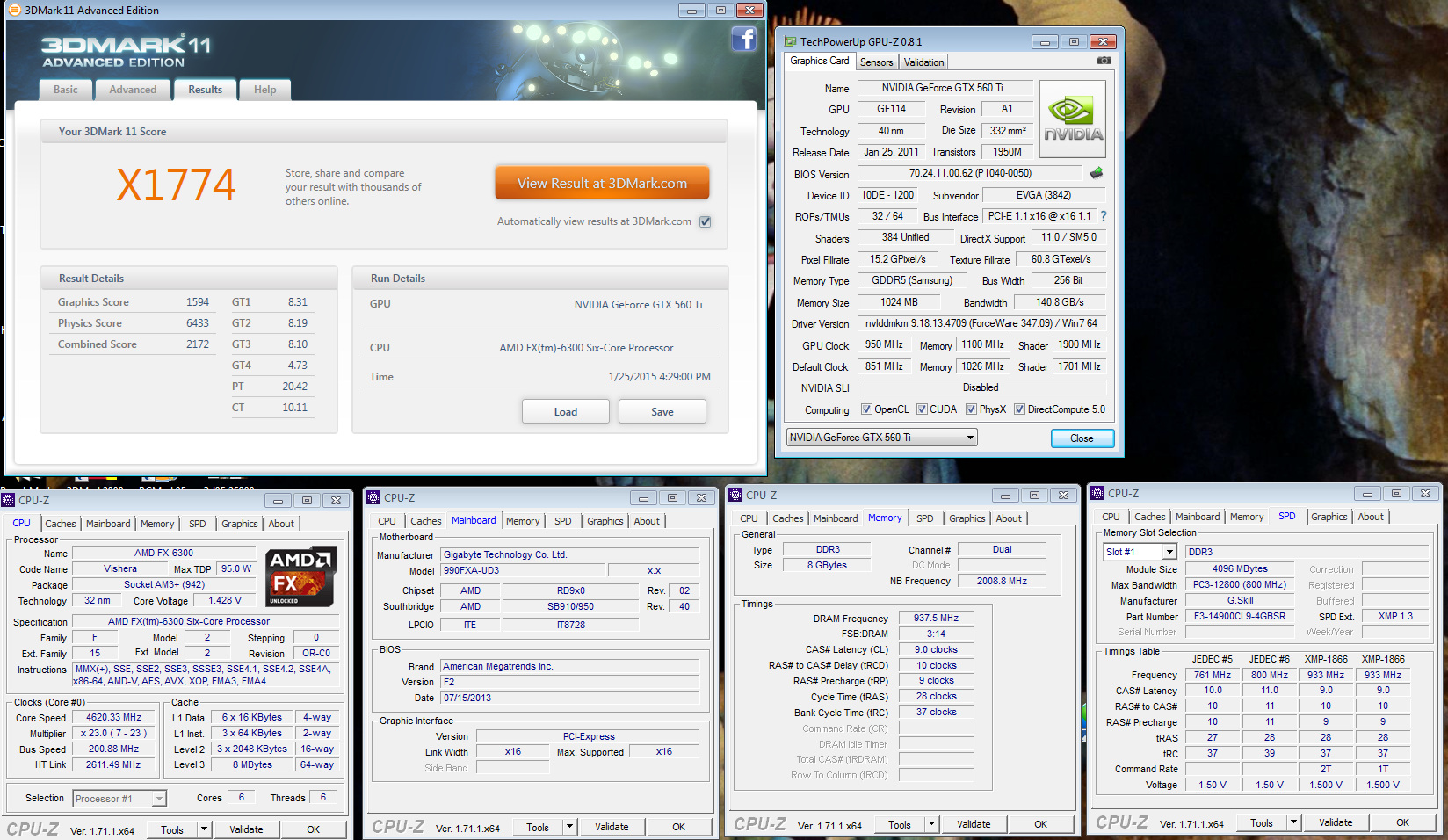1448x840 pixels.
Task: Open Memory tab in SPD CPU-Z window
Action: point(1247,517)
